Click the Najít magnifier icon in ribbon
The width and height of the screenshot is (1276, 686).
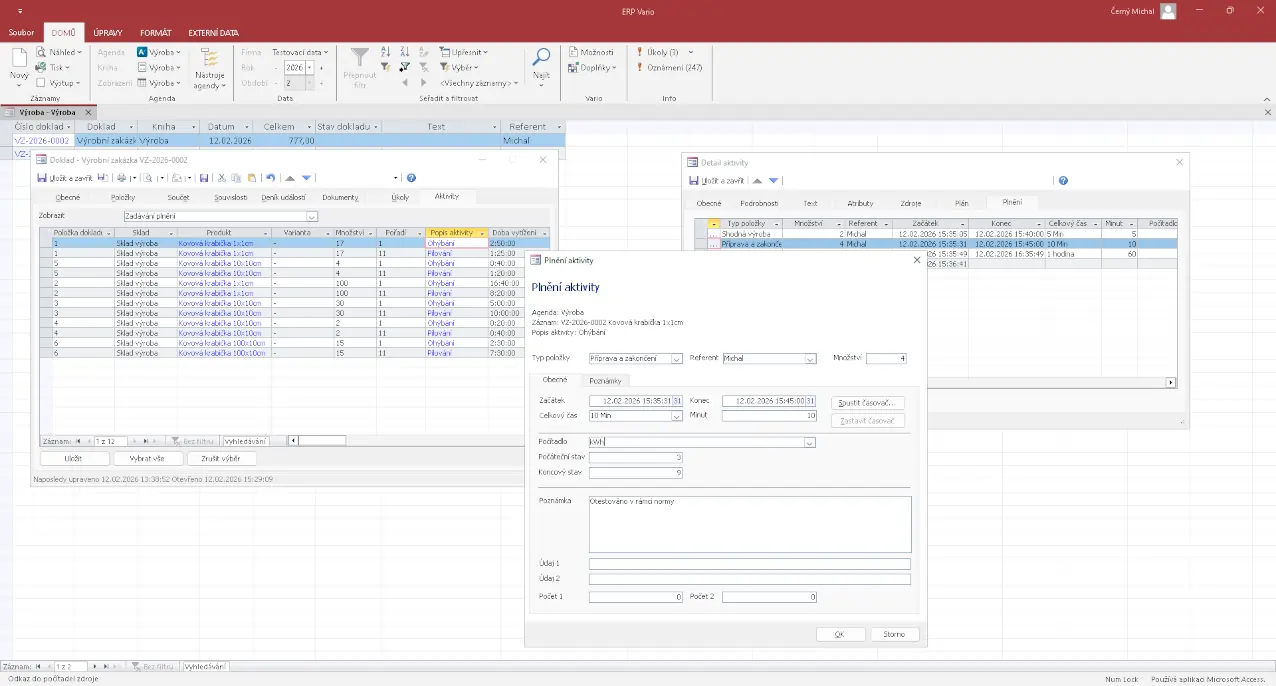click(x=541, y=58)
